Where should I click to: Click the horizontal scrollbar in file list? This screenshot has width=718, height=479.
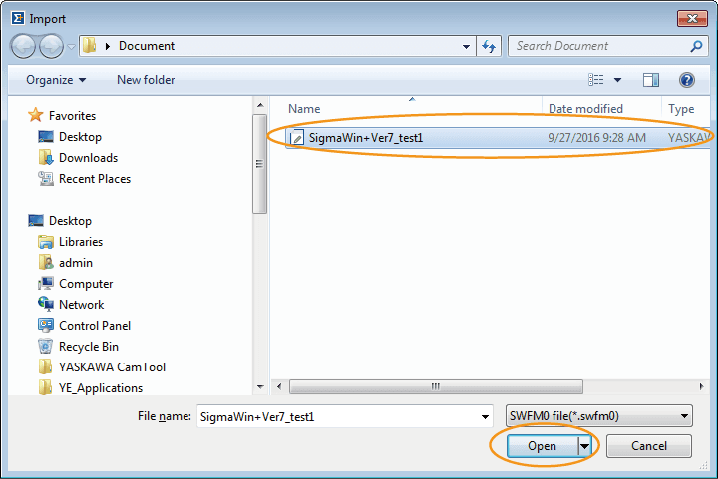tap(436, 386)
